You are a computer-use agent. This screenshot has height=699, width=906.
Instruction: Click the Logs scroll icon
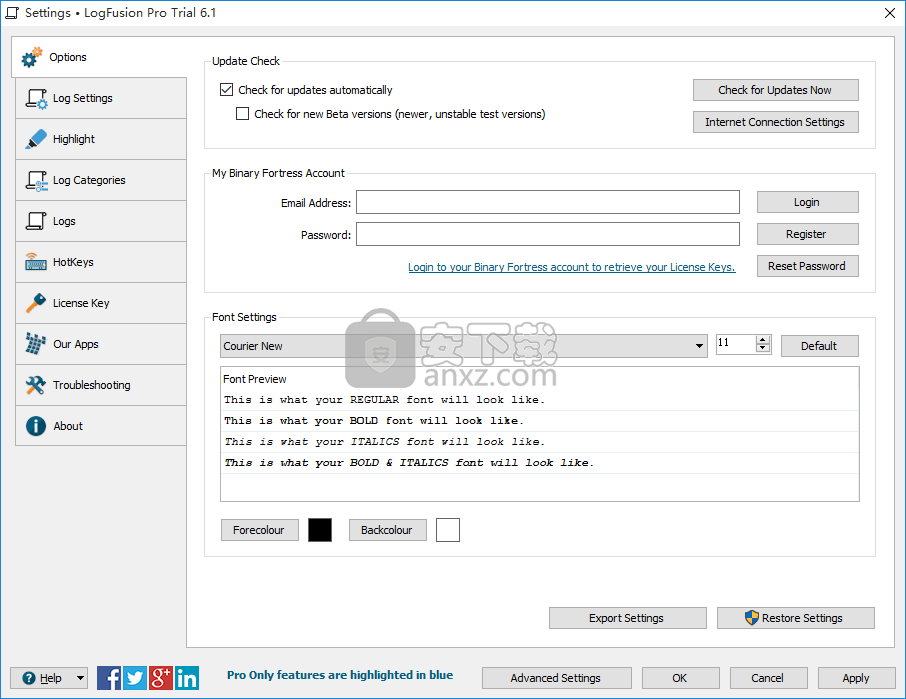pos(36,221)
